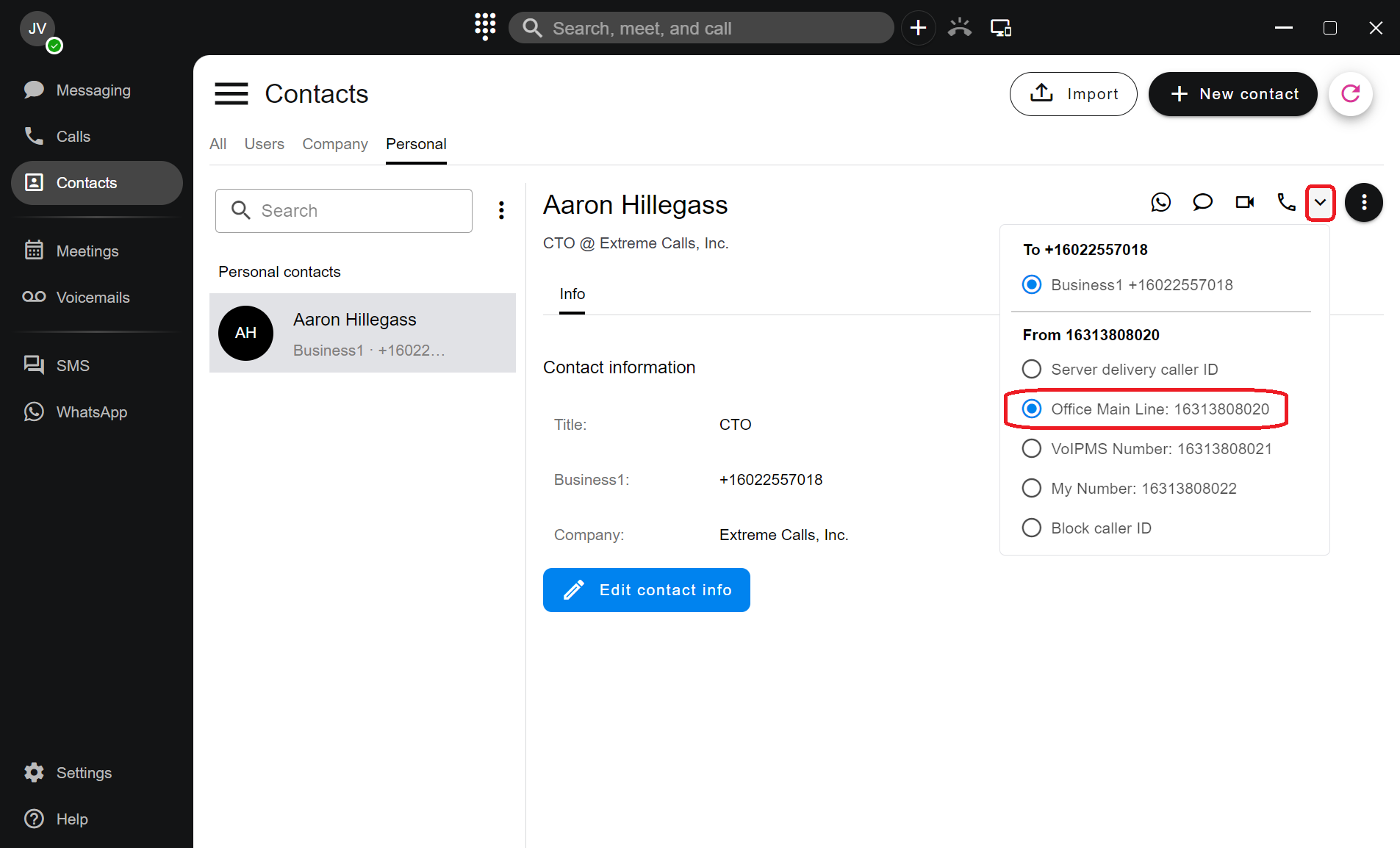The image size is (1400, 848).
Task: Collapse the caller ID dropdown chevron
Action: [1320, 203]
